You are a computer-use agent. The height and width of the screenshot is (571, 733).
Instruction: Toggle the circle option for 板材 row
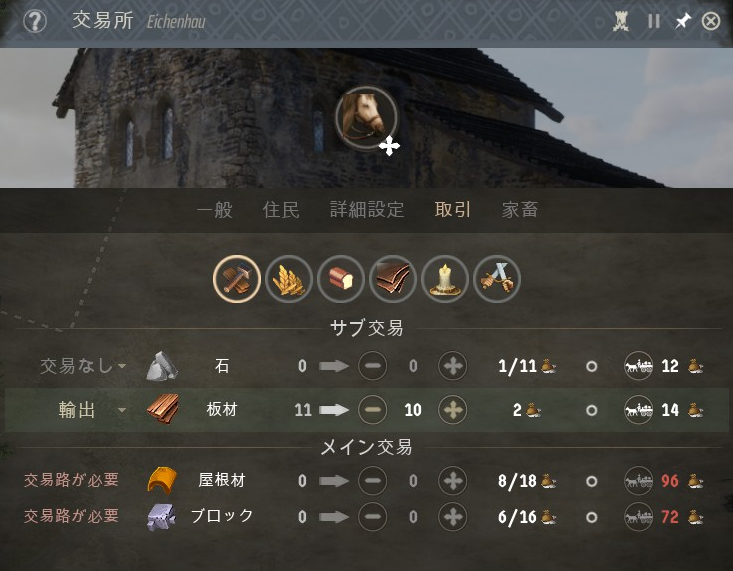pos(591,410)
